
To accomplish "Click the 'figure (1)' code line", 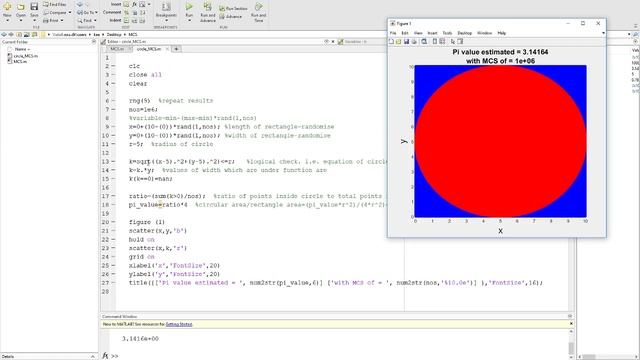I will (147, 222).
